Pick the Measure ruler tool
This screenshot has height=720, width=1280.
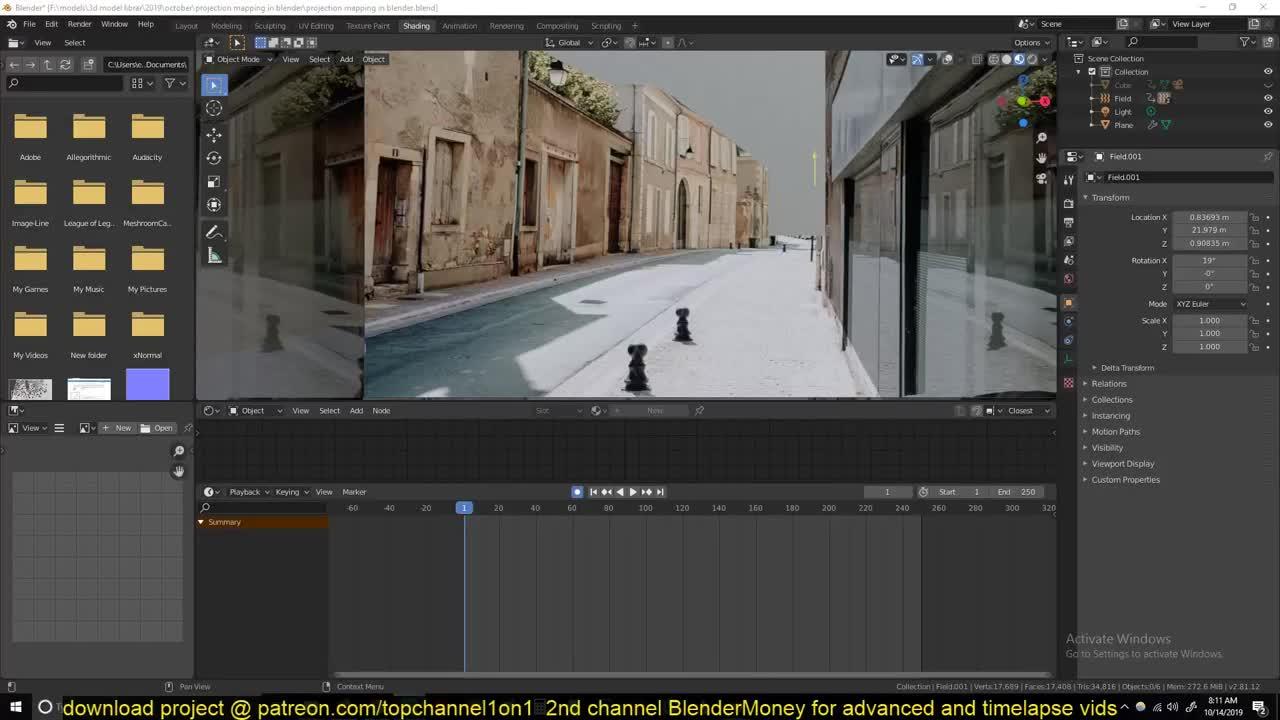[214, 256]
